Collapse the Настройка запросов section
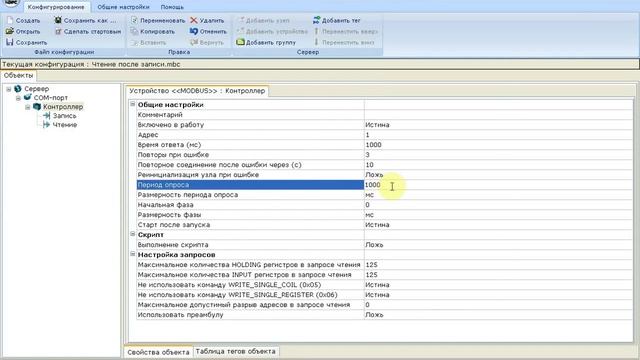 (133, 254)
